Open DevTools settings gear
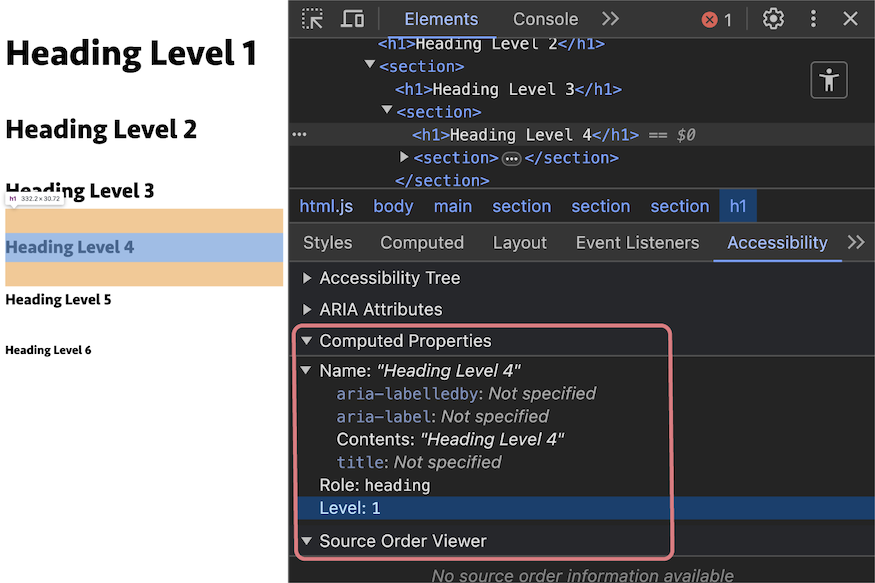Image resolution: width=875 pixels, height=583 pixels. click(773, 19)
